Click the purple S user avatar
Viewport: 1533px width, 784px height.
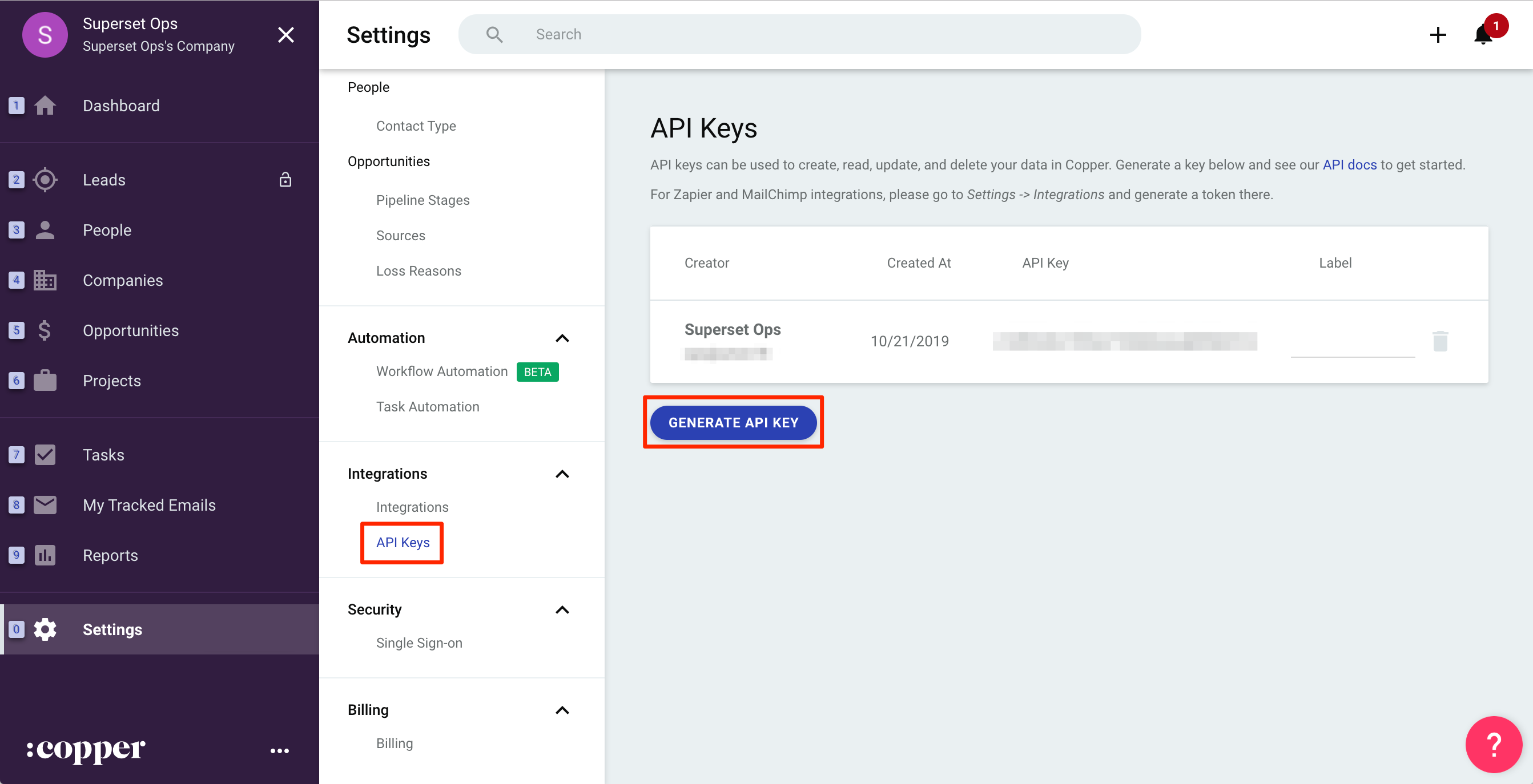[45, 35]
